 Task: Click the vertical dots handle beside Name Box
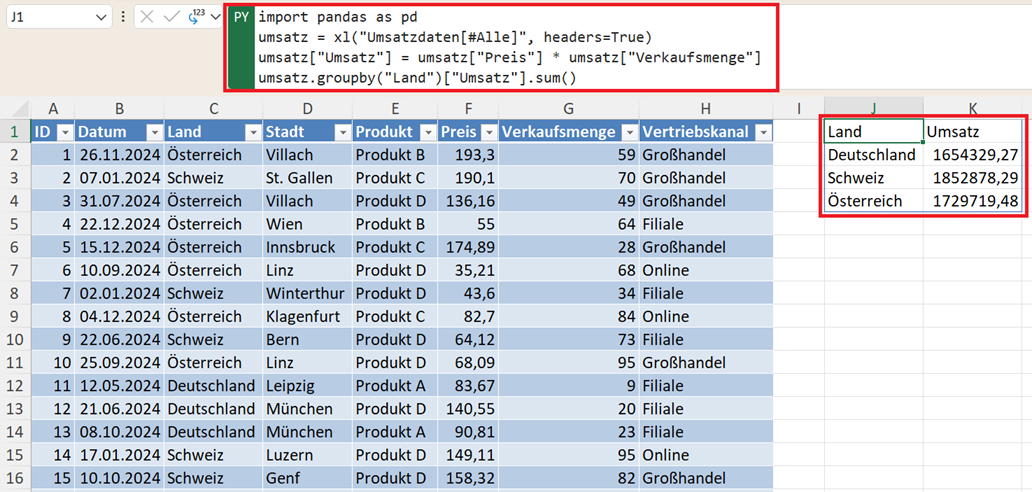[x=123, y=17]
